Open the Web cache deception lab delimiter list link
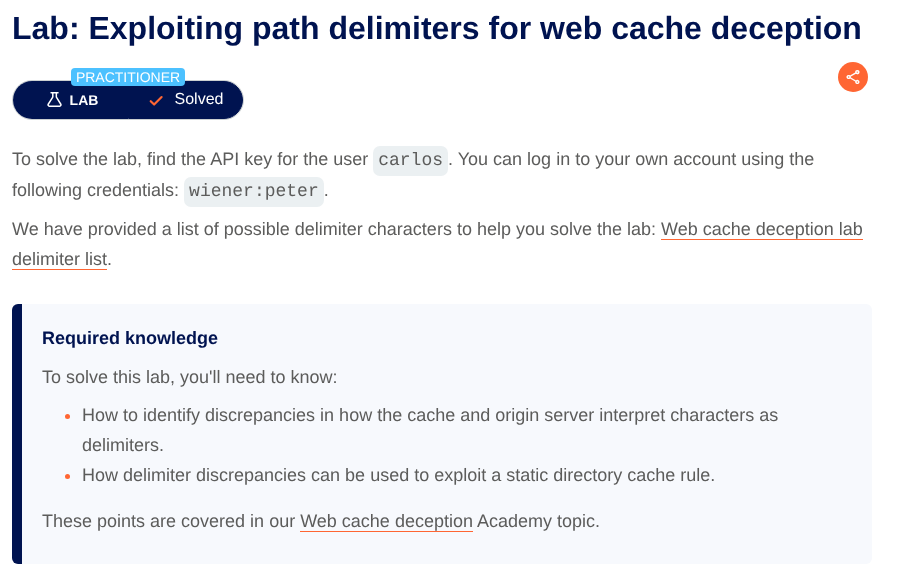Screen dimensions: 905x577 (x=761, y=229)
